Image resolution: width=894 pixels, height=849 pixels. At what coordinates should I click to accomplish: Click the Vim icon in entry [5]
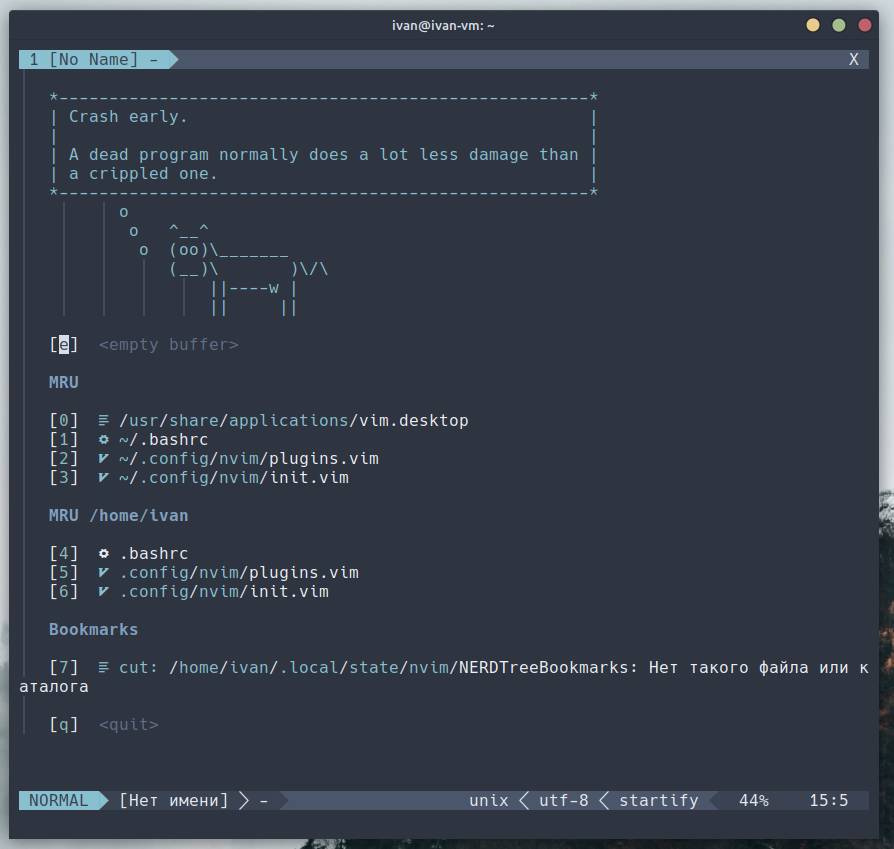104,573
